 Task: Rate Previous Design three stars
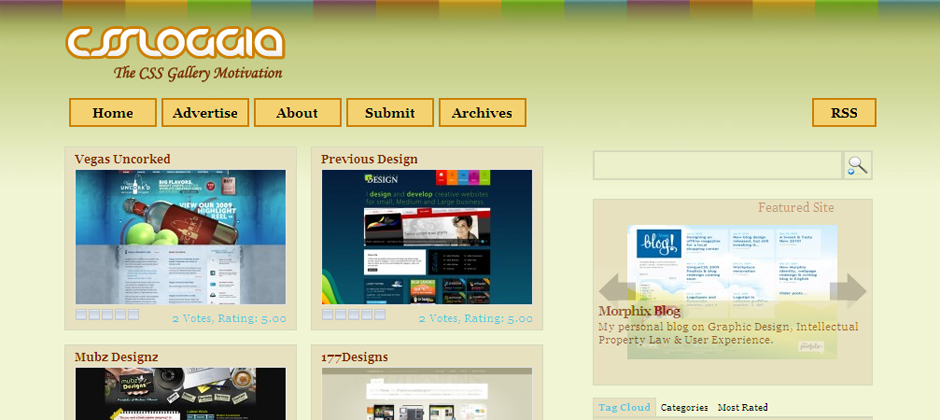tap(354, 315)
